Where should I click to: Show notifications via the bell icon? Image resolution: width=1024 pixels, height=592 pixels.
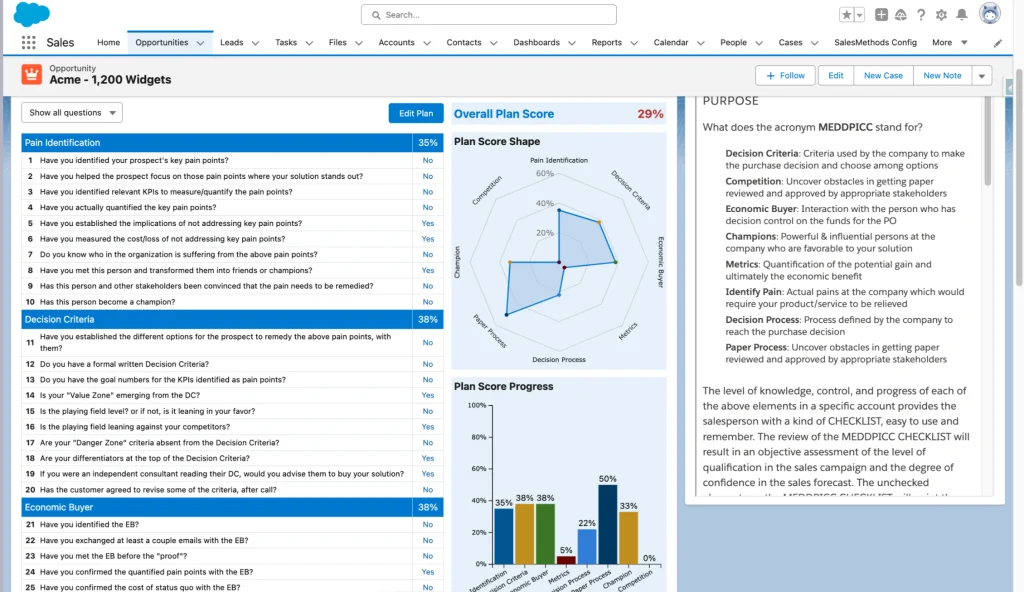tap(961, 15)
